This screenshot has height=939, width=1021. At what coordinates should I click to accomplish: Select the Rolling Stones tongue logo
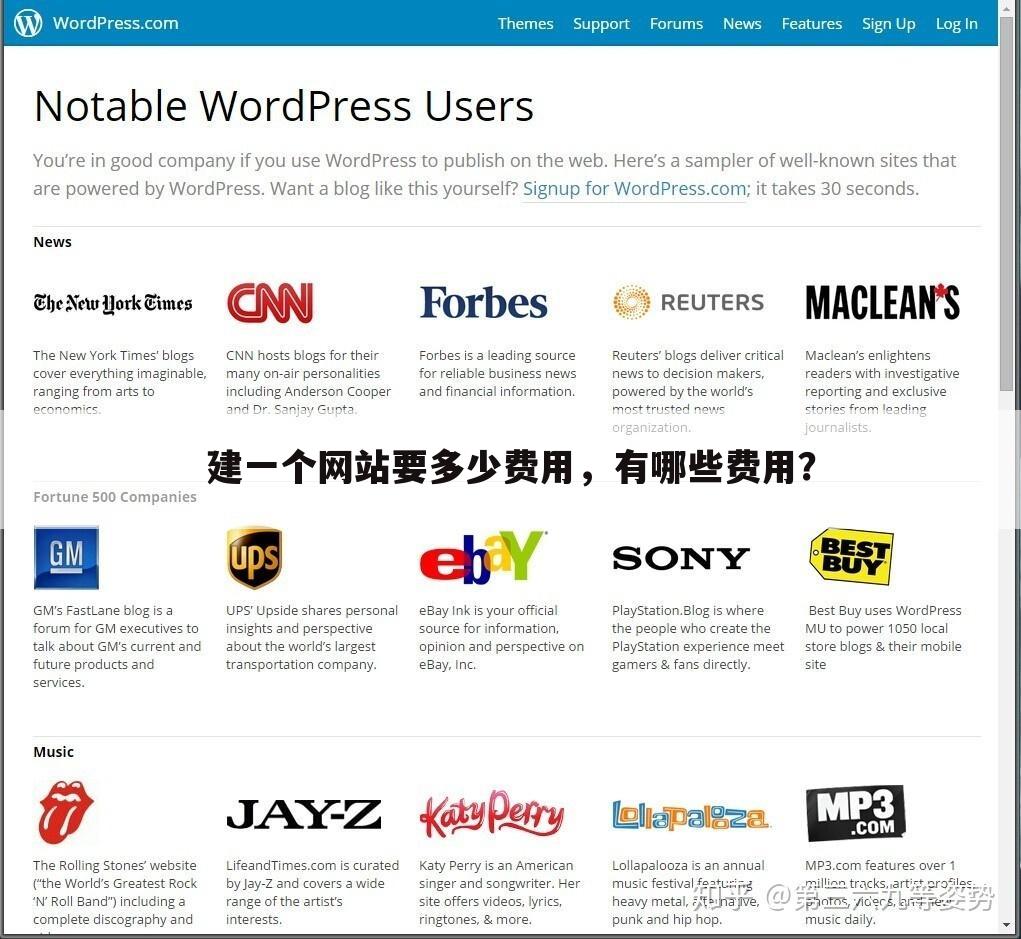[x=66, y=812]
